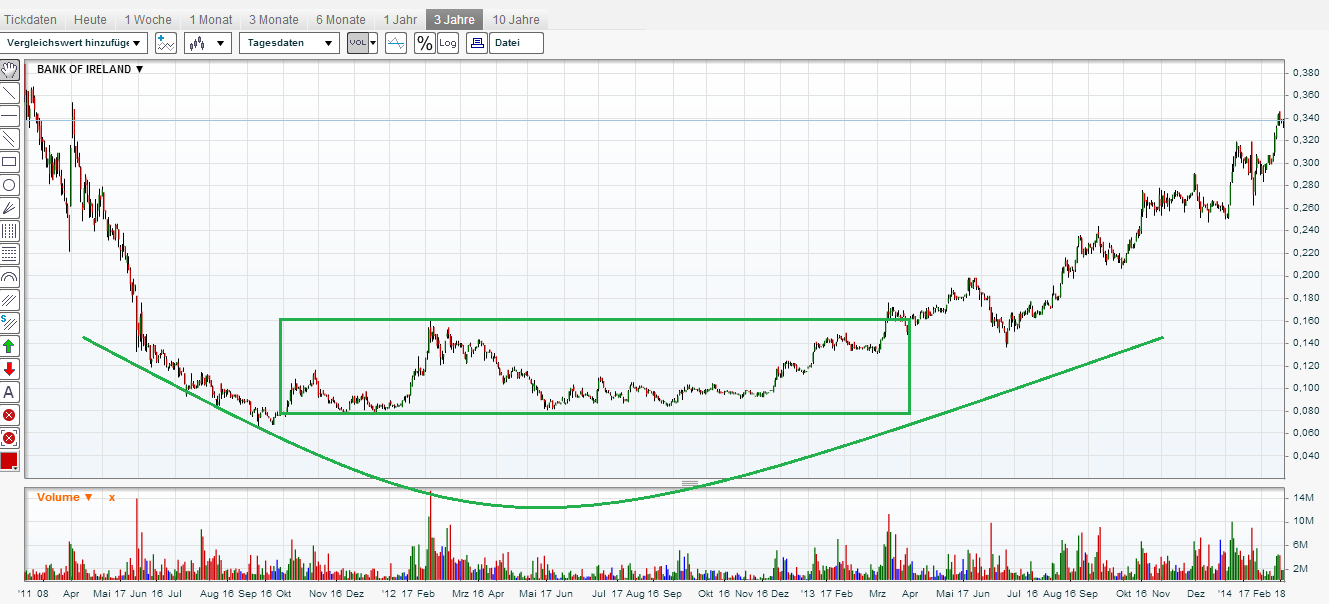This screenshot has width=1329, height=604.
Task: Open the Tagesdaten interval dropdown
Action: coord(289,43)
